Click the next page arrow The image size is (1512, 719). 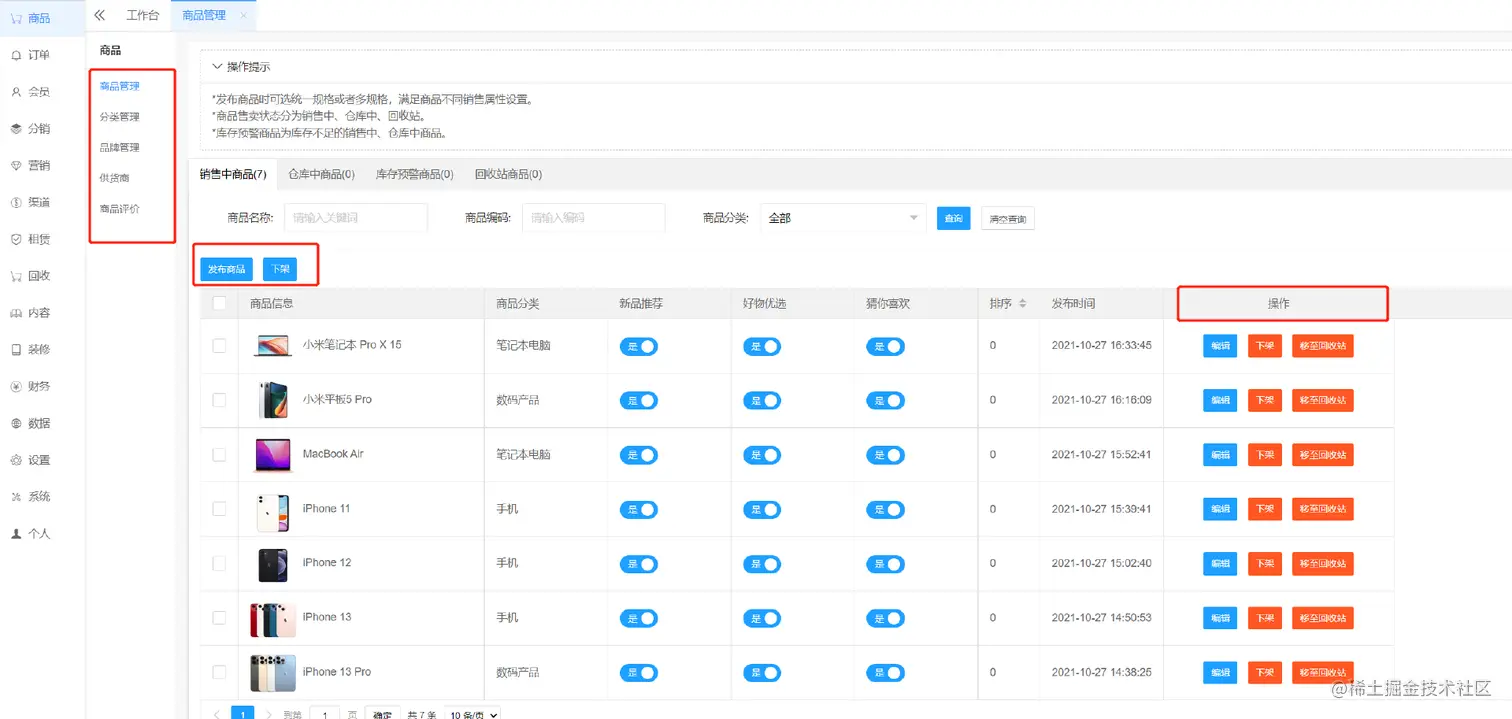pos(268,714)
